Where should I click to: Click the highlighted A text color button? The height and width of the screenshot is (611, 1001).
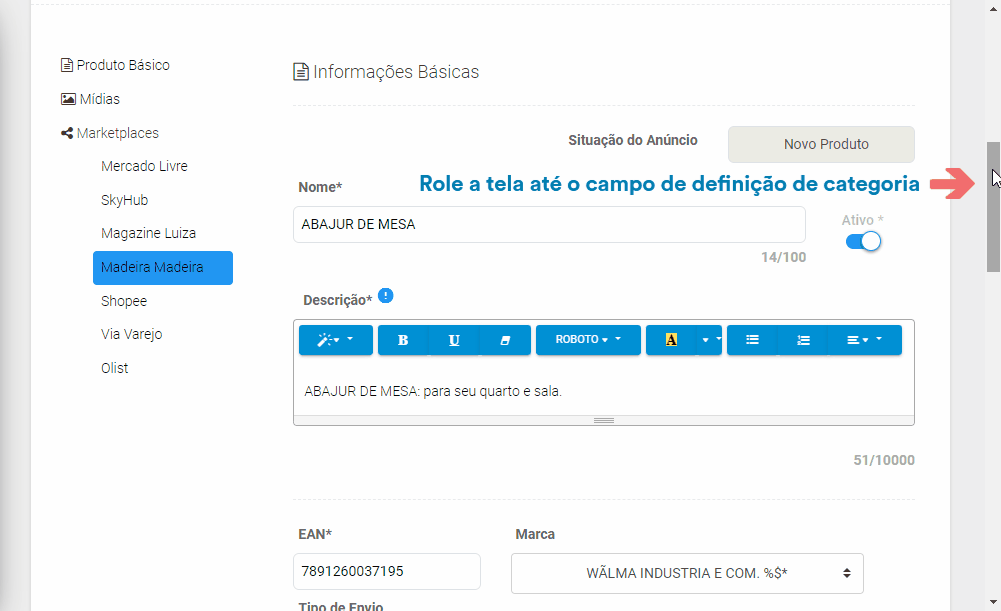coord(671,340)
